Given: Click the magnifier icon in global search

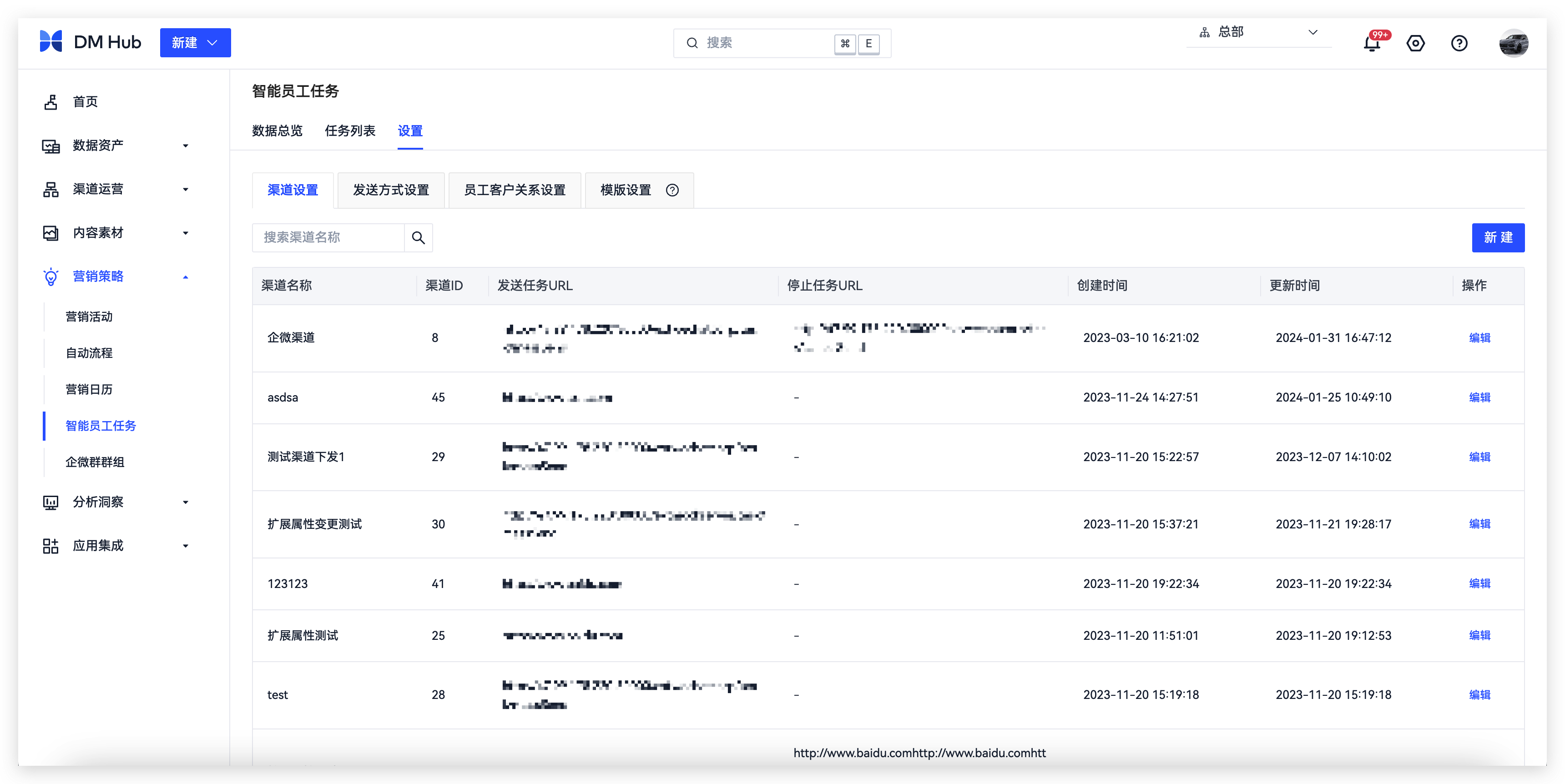Looking at the screenshot, I should click(692, 43).
